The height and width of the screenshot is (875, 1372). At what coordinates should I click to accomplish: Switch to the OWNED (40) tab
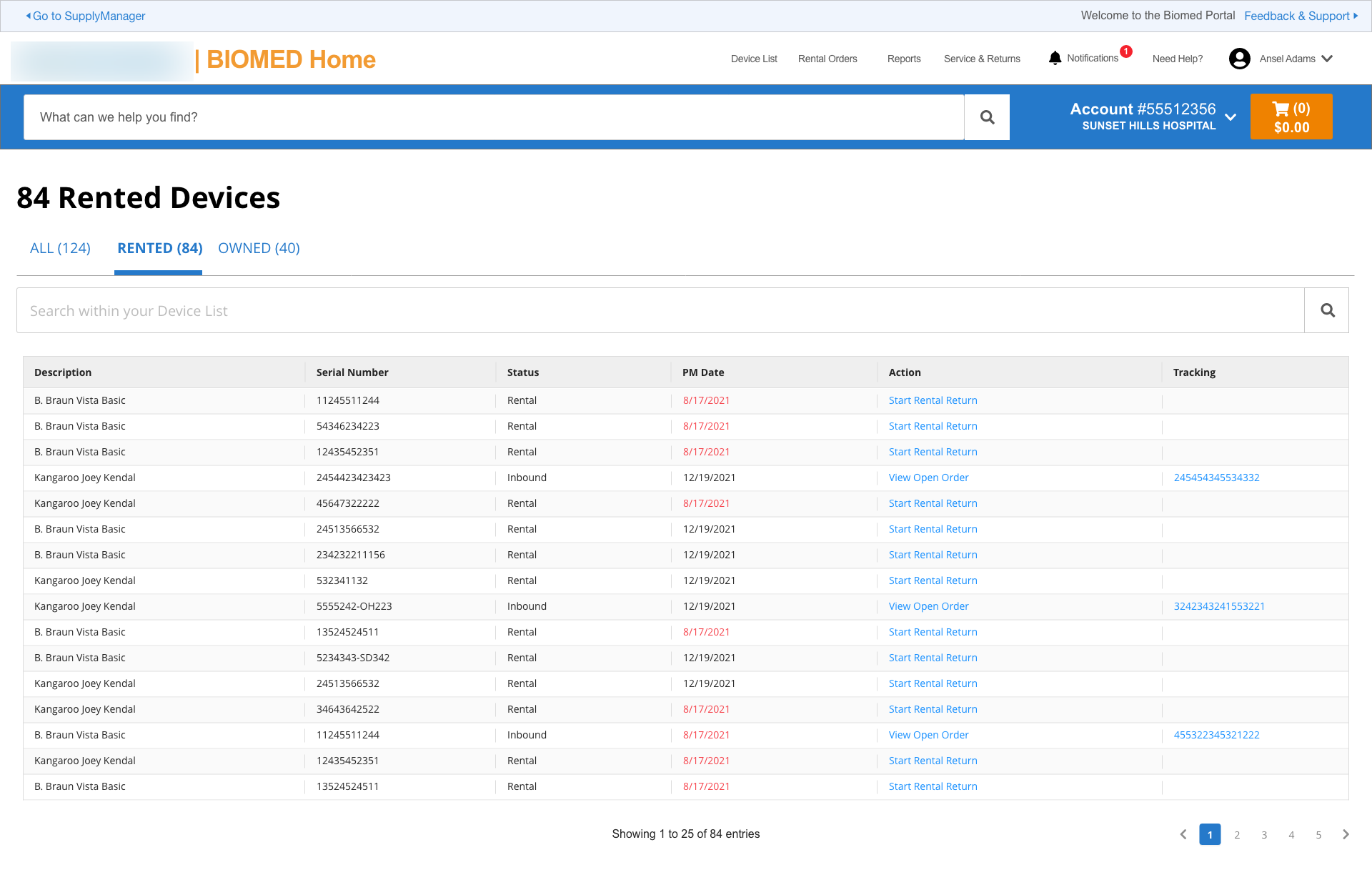[x=259, y=248]
